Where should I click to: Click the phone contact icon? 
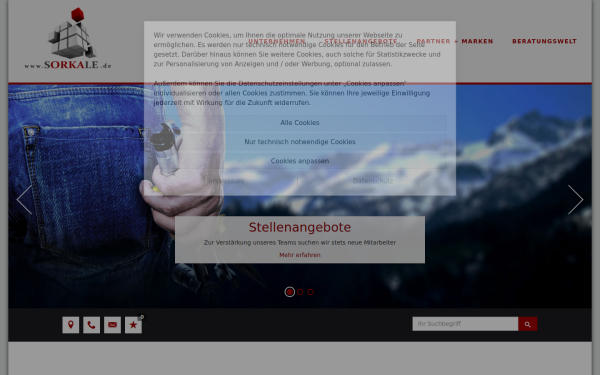[91, 325]
